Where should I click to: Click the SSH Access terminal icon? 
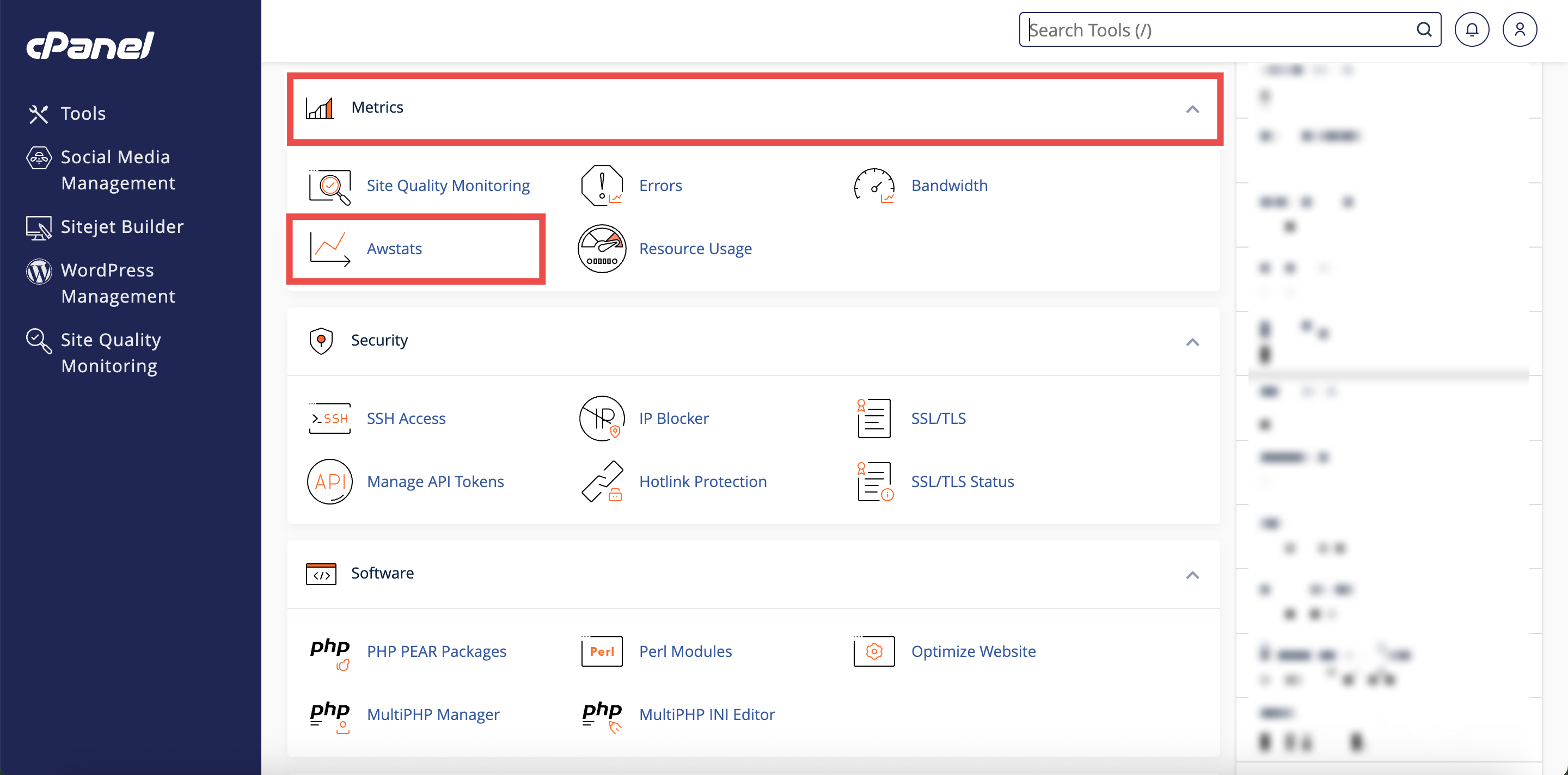(329, 419)
